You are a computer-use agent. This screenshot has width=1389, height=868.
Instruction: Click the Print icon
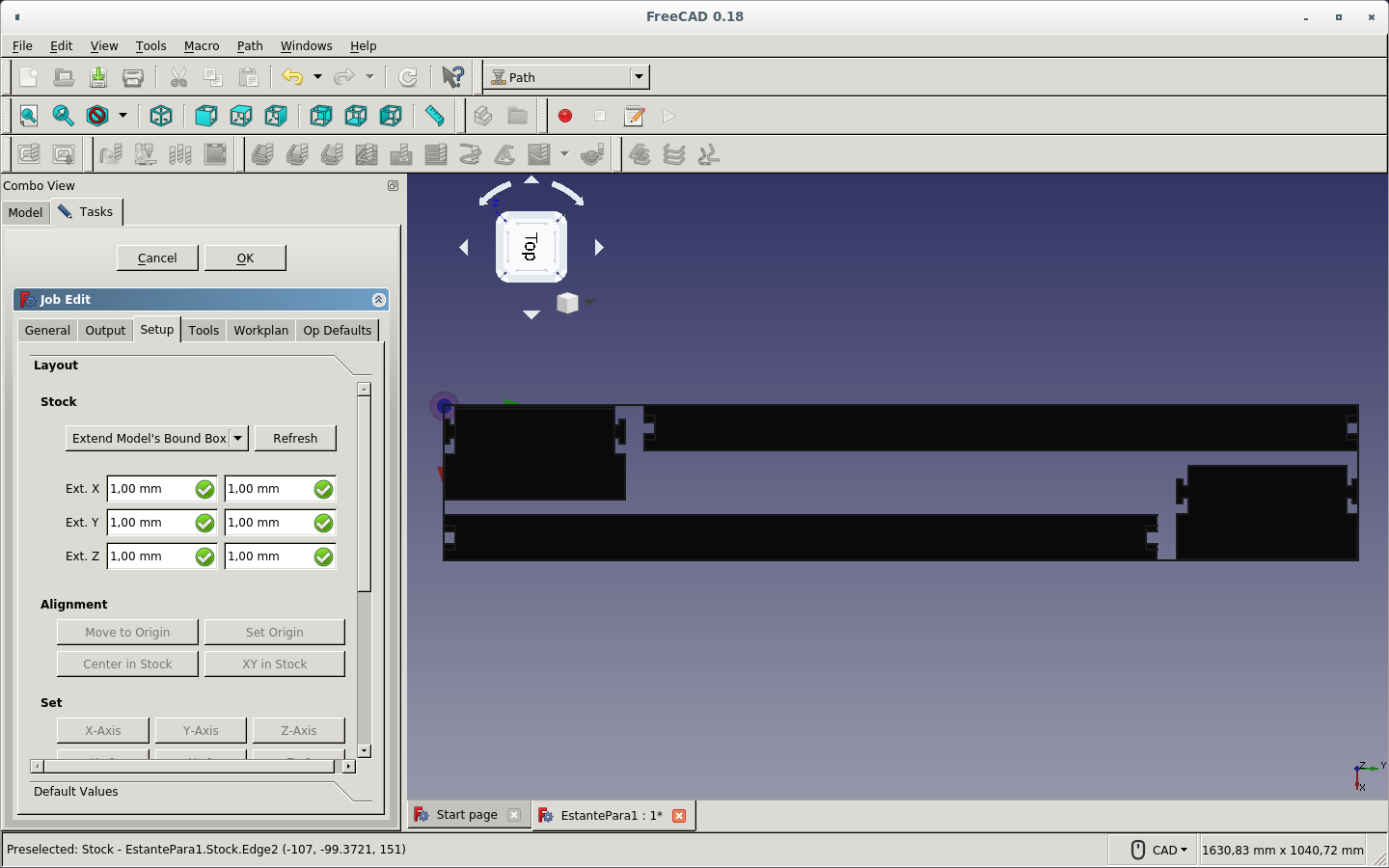[133, 77]
